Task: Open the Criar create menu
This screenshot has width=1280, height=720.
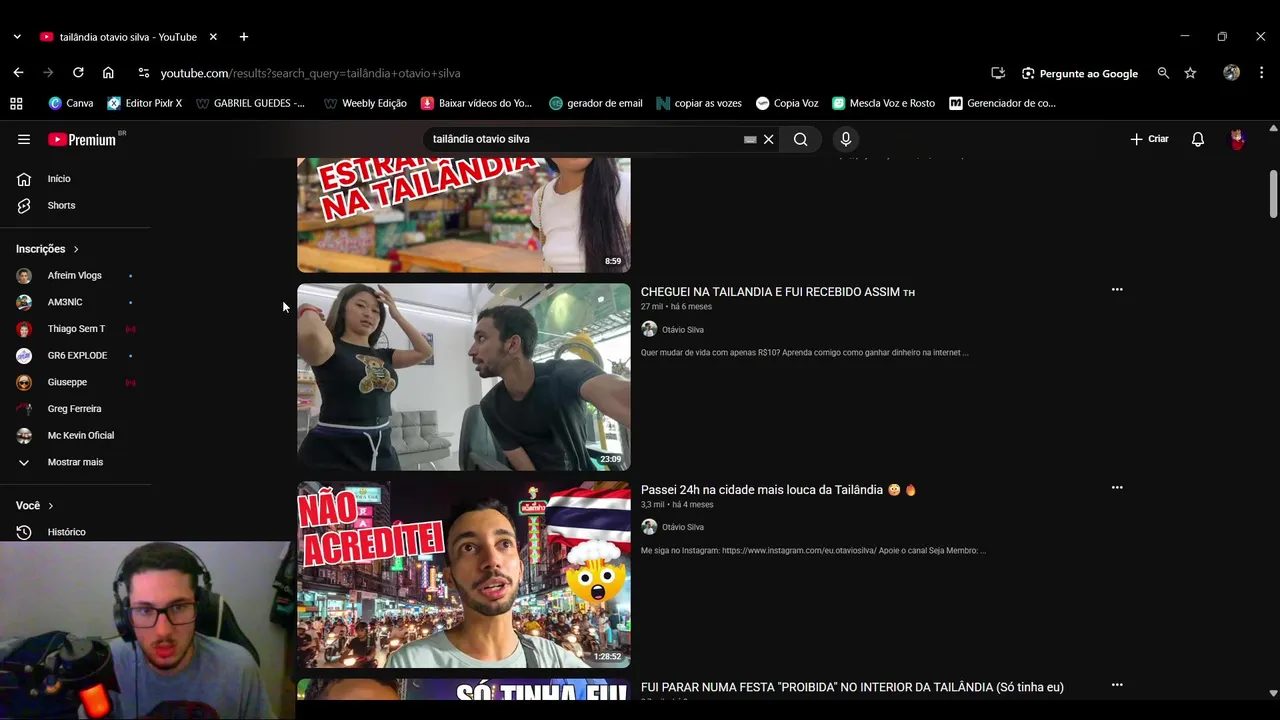Action: tap(1149, 139)
